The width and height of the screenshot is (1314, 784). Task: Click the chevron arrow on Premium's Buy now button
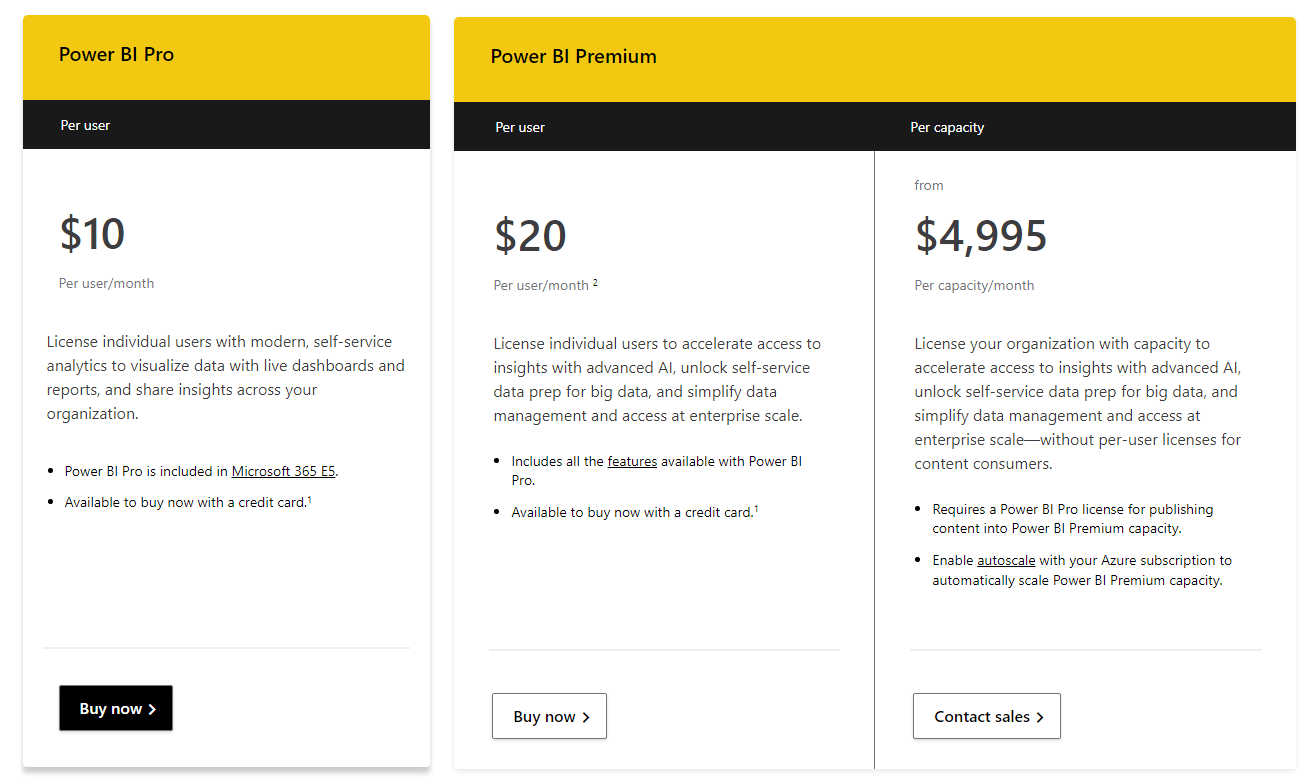click(587, 716)
